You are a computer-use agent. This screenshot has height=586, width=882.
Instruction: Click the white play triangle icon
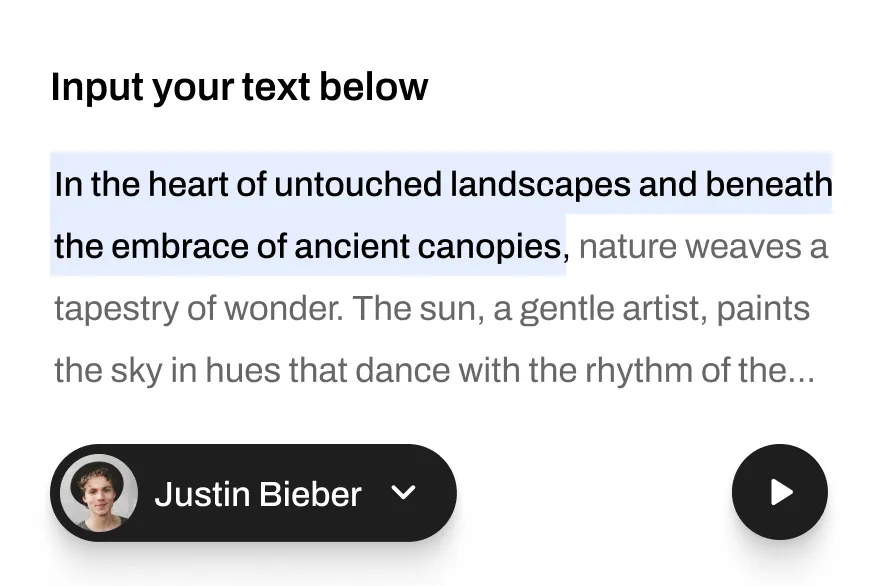point(782,492)
